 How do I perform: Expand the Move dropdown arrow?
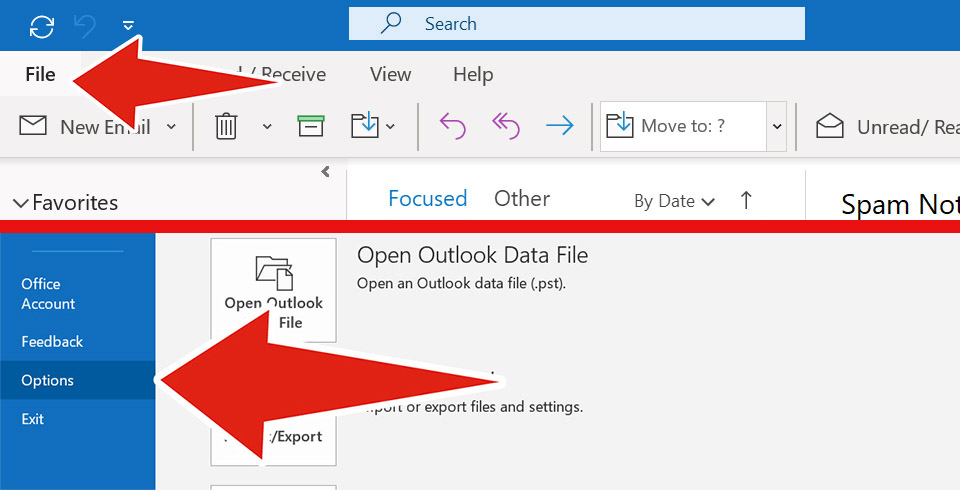pyautogui.click(x=391, y=127)
